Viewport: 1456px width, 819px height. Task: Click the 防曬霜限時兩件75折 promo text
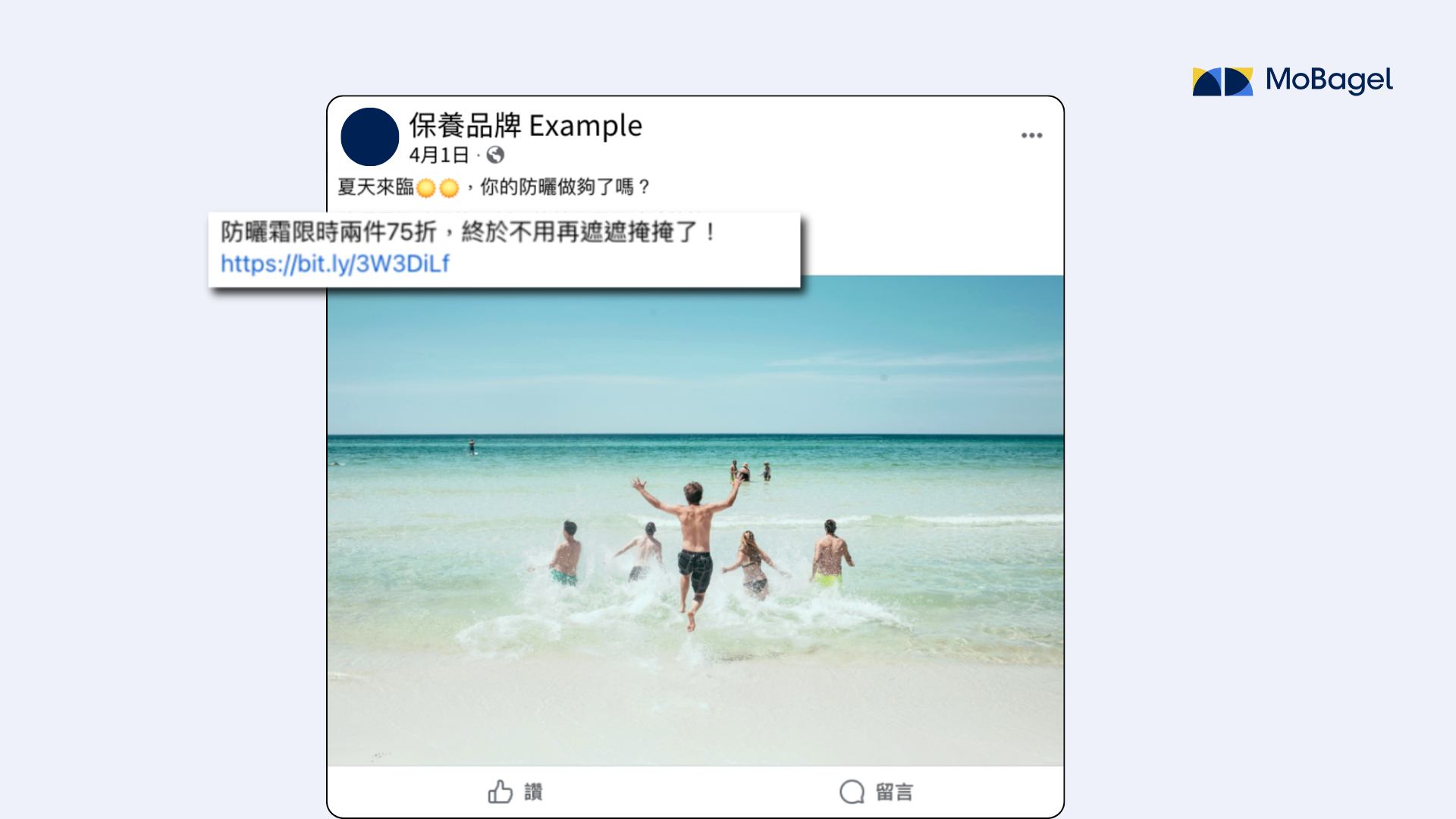point(328,231)
